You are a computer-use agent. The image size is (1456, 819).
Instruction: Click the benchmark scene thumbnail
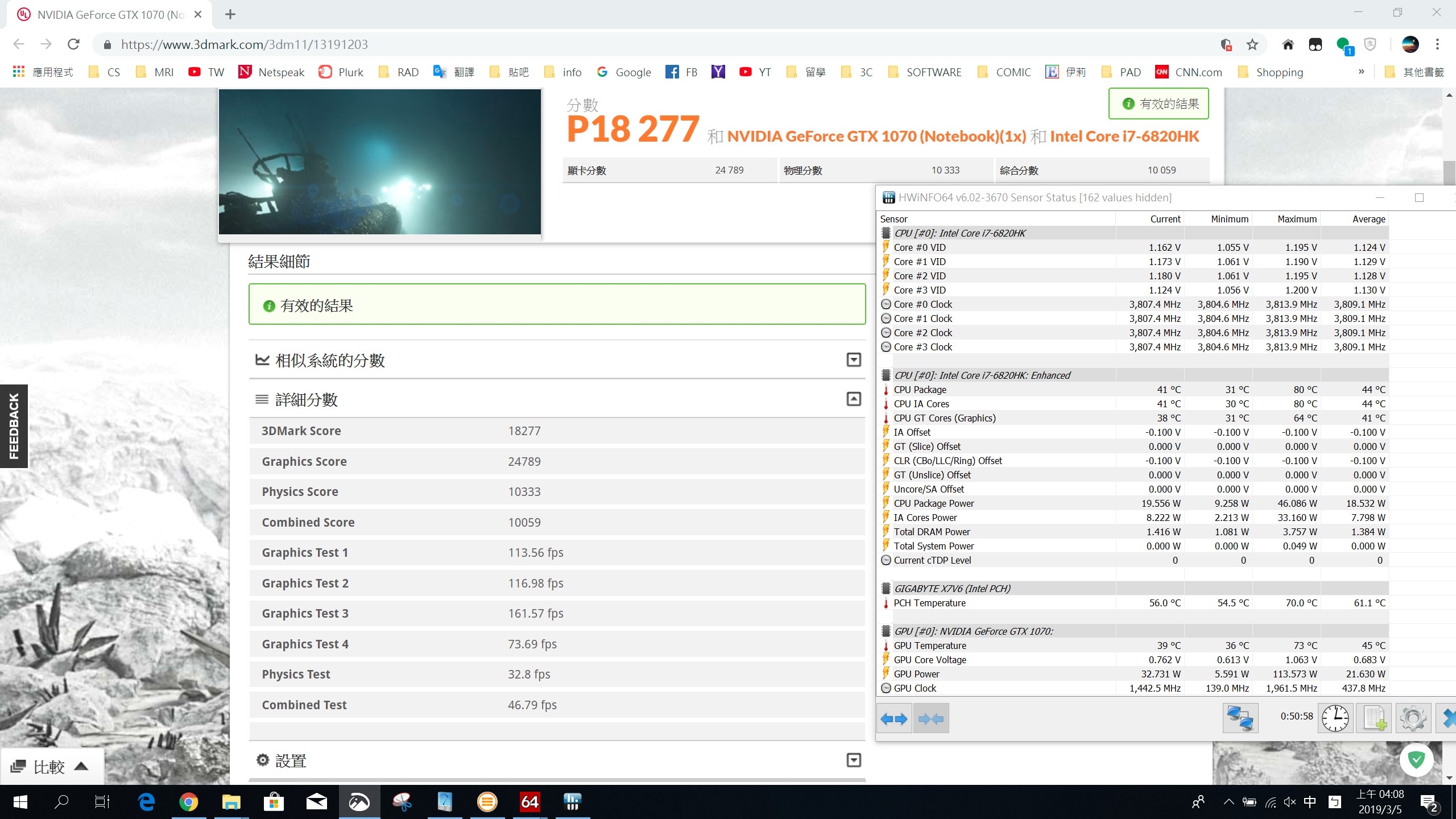380,162
